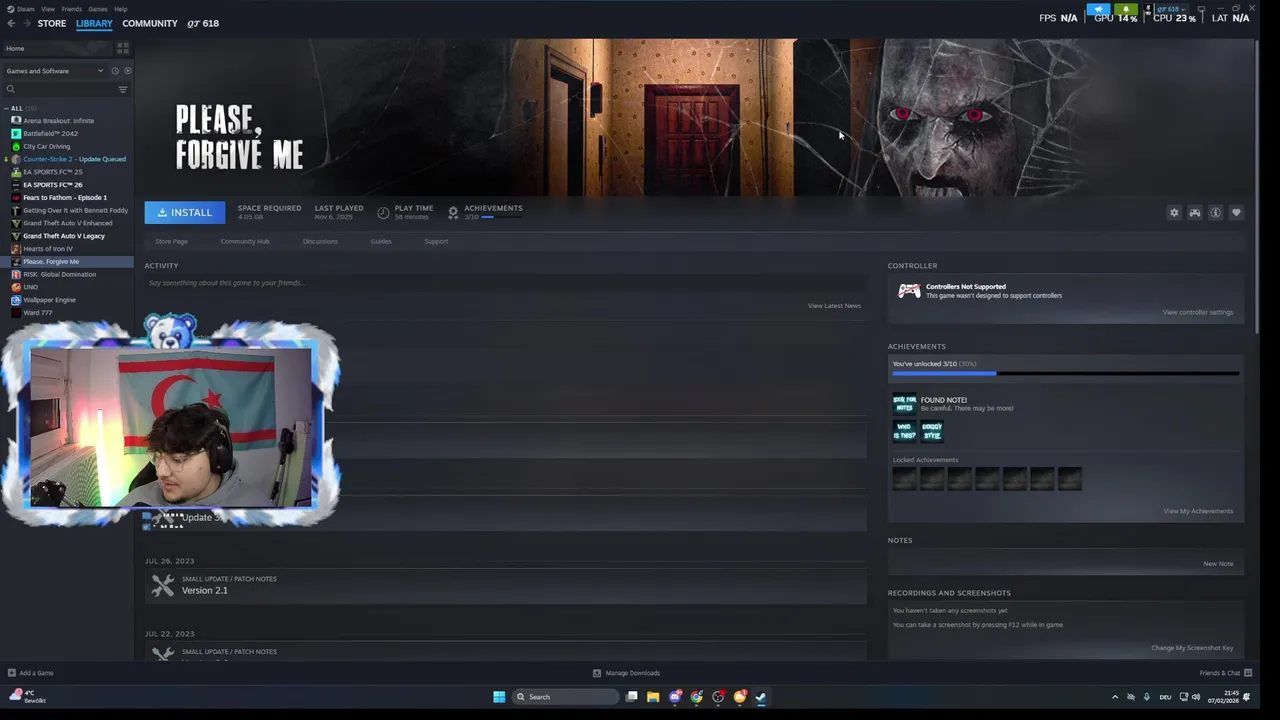1280x720 pixels.
Task: Open the Store Page tab
Action: coord(171,241)
